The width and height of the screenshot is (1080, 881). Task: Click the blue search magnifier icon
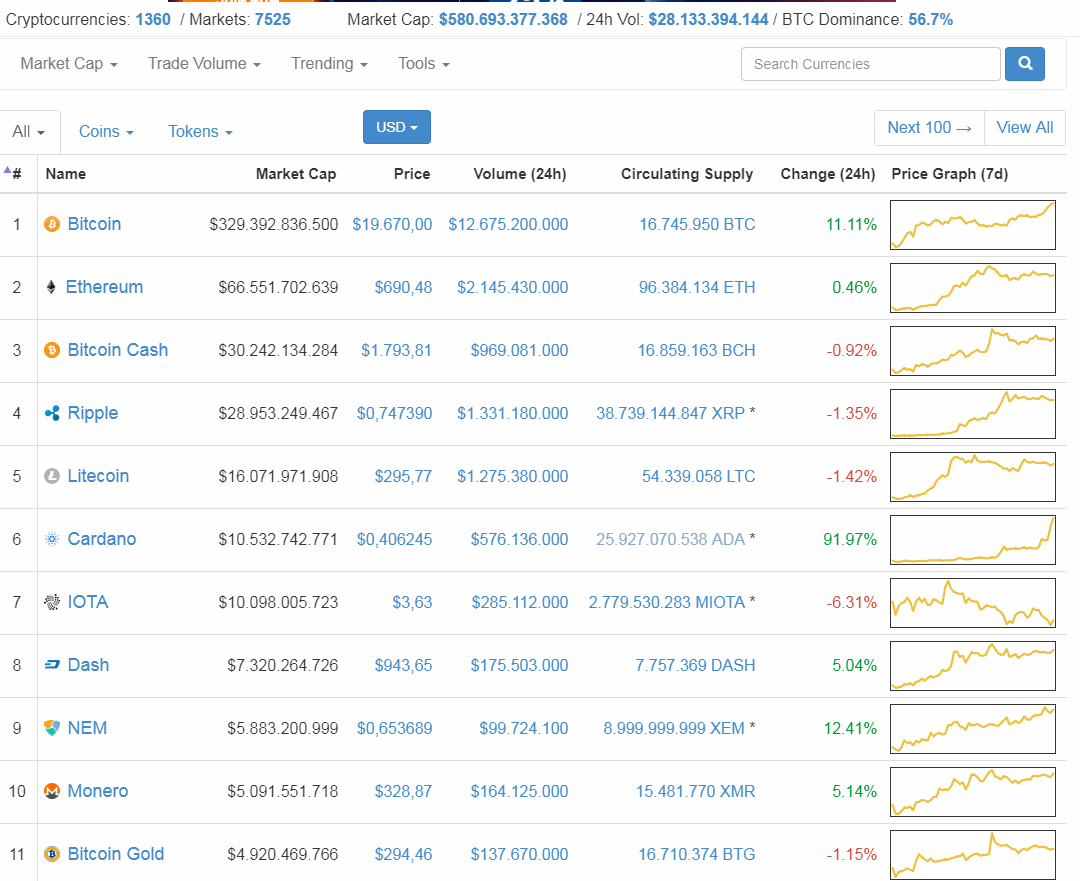1024,63
